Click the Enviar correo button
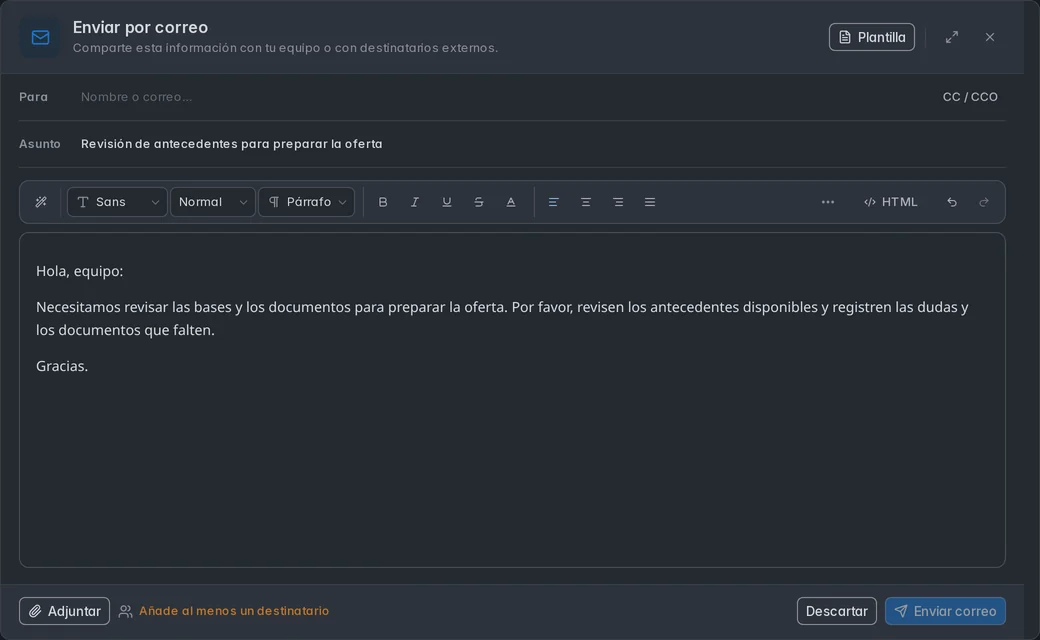The height and width of the screenshot is (640, 1040). tap(945, 611)
